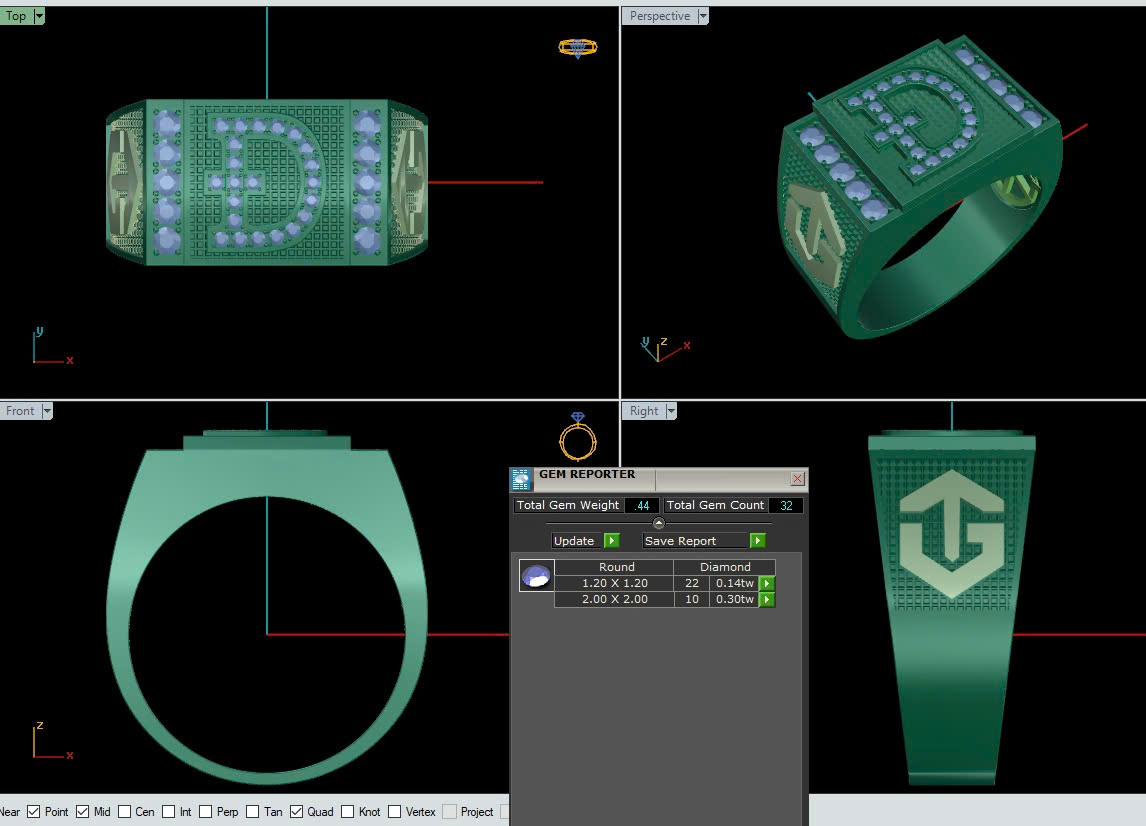The height and width of the screenshot is (826, 1146).
Task: Click the orange ring icon in Front viewport
Action: point(577,436)
